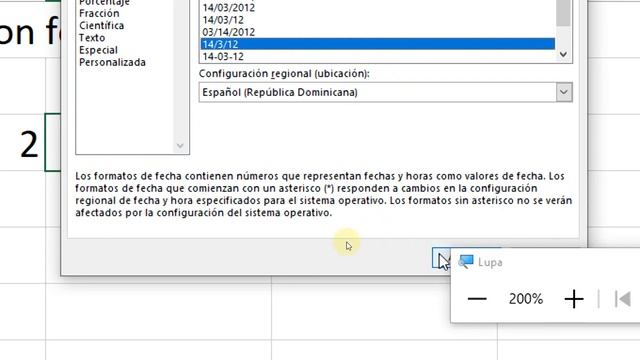The height and width of the screenshot is (360, 640).
Task: Click the Español (República Dominicana) combo box
Action: (x=385, y=92)
